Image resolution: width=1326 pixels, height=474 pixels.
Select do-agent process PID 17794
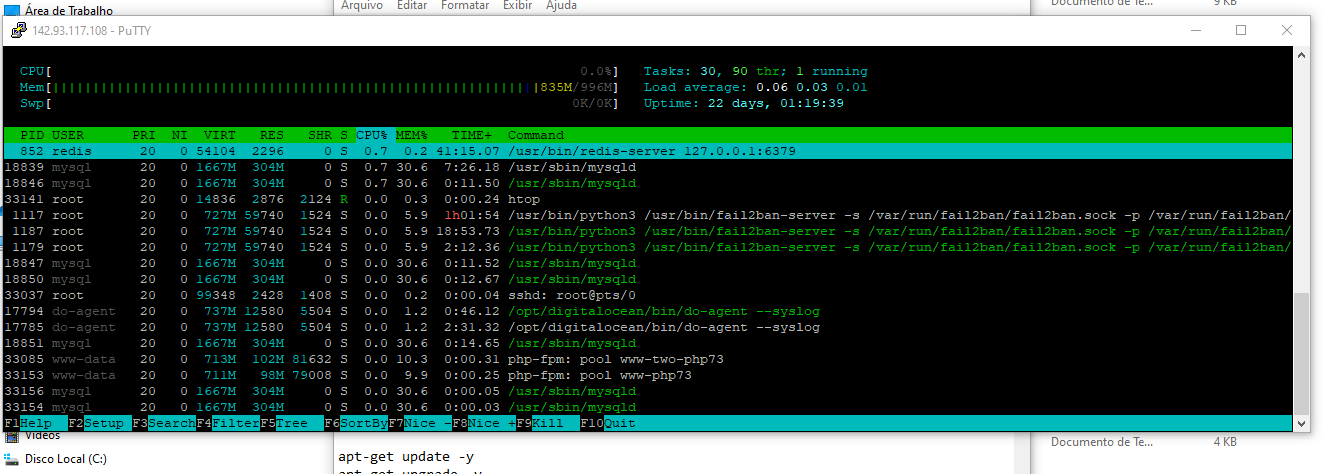[648, 311]
